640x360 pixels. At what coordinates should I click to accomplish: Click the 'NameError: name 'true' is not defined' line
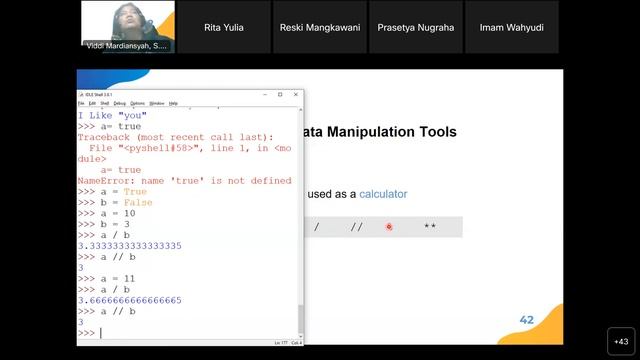tap(184, 180)
